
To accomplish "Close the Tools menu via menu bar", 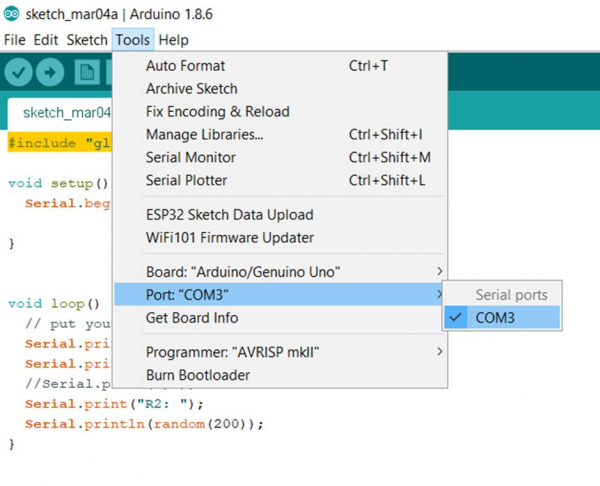I will tap(132, 40).
